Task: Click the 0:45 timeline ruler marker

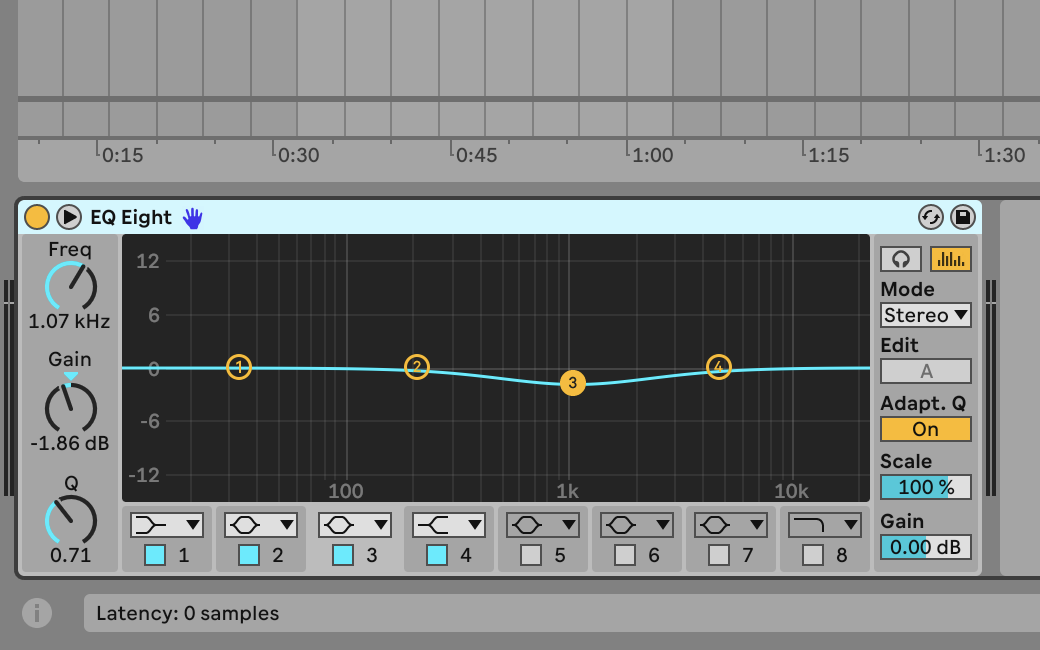Action: [x=476, y=155]
